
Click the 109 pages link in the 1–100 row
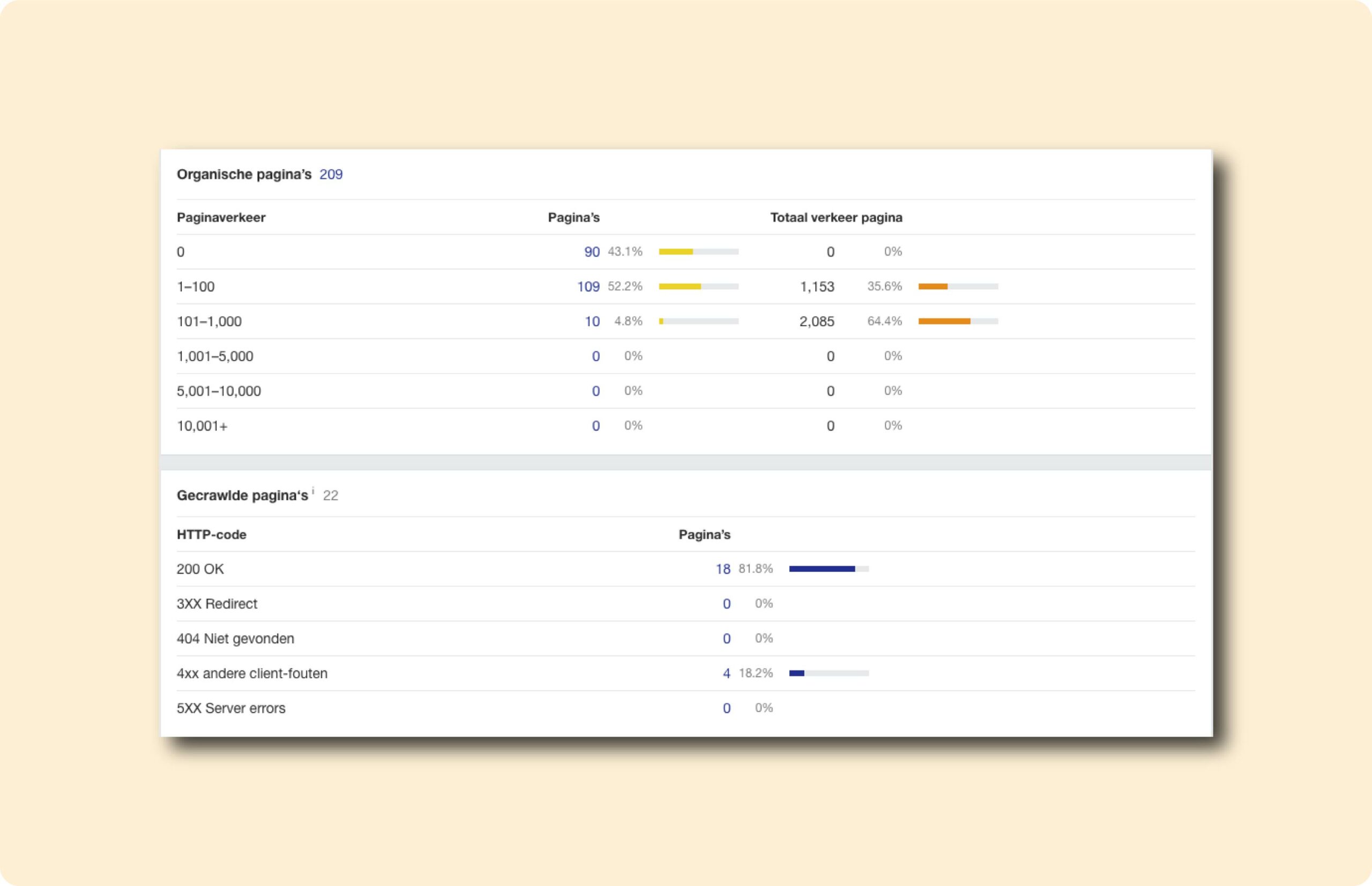(588, 287)
